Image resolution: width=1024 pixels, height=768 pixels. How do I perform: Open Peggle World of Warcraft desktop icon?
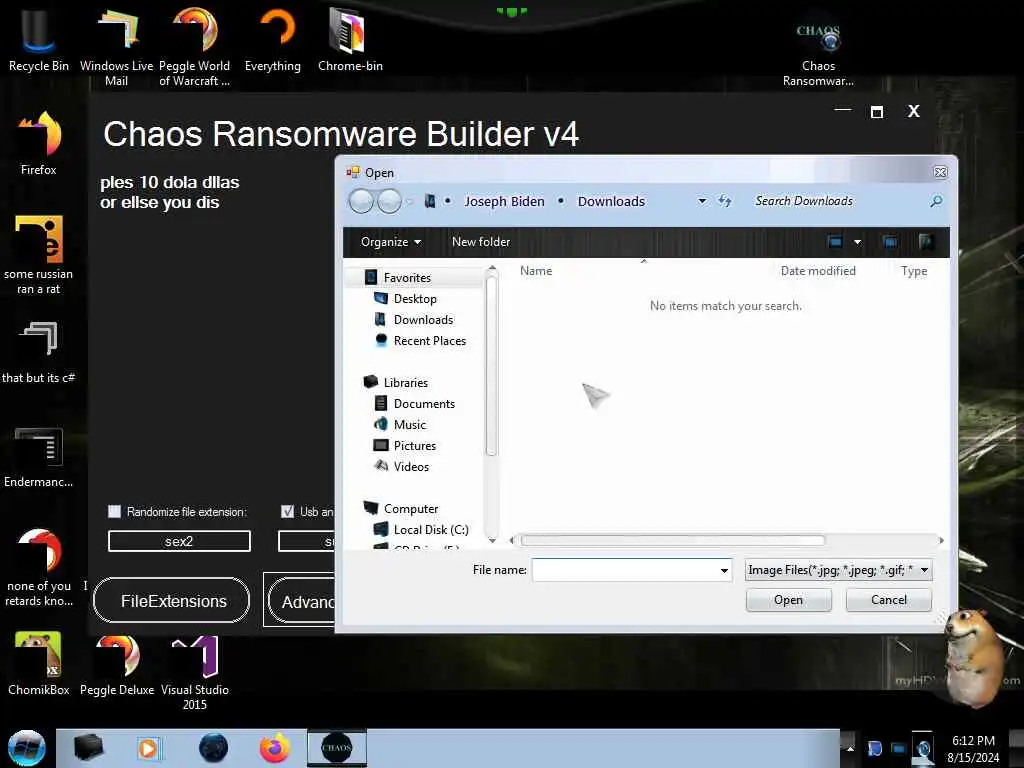click(195, 46)
